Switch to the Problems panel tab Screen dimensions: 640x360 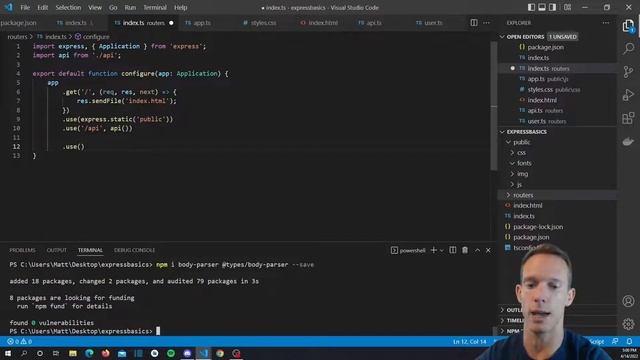(22, 250)
